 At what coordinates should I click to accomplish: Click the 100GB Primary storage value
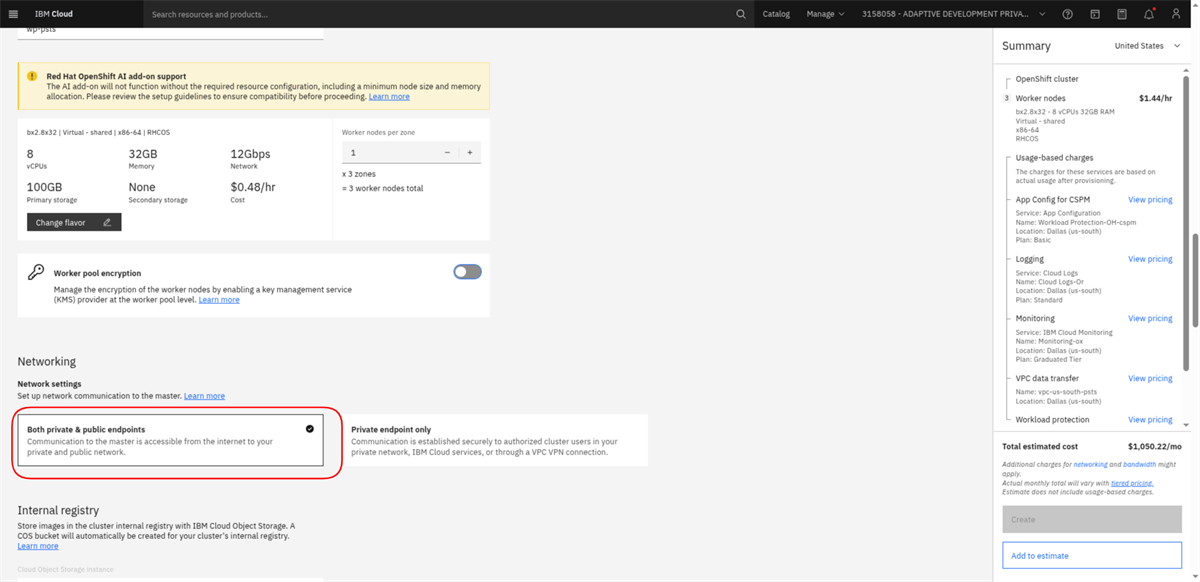coord(44,187)
